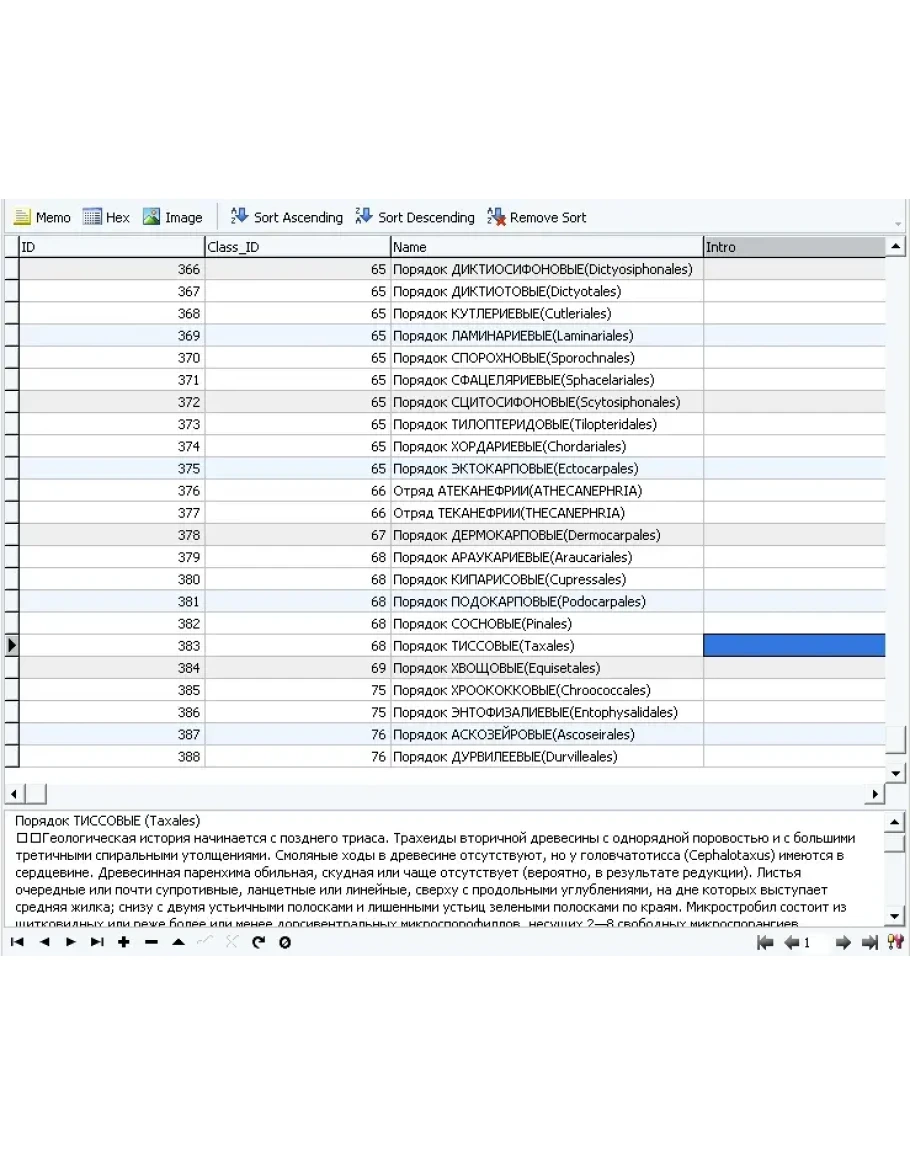Jump to the first page arrow
The image size is (910, 1155).
(x=765, y=942)
